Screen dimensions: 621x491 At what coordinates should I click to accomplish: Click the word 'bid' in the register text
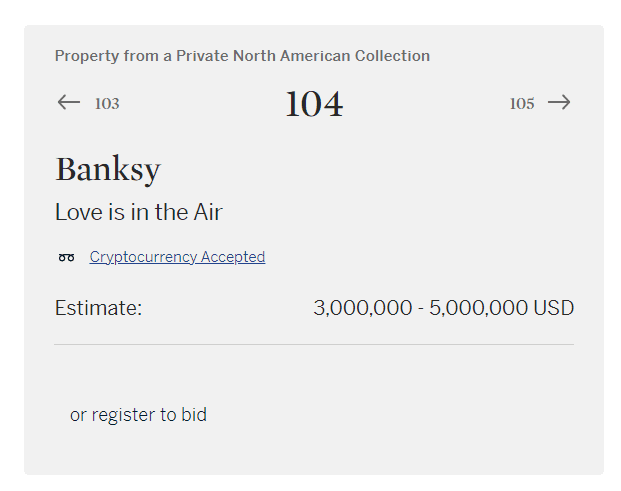(194, 414)
